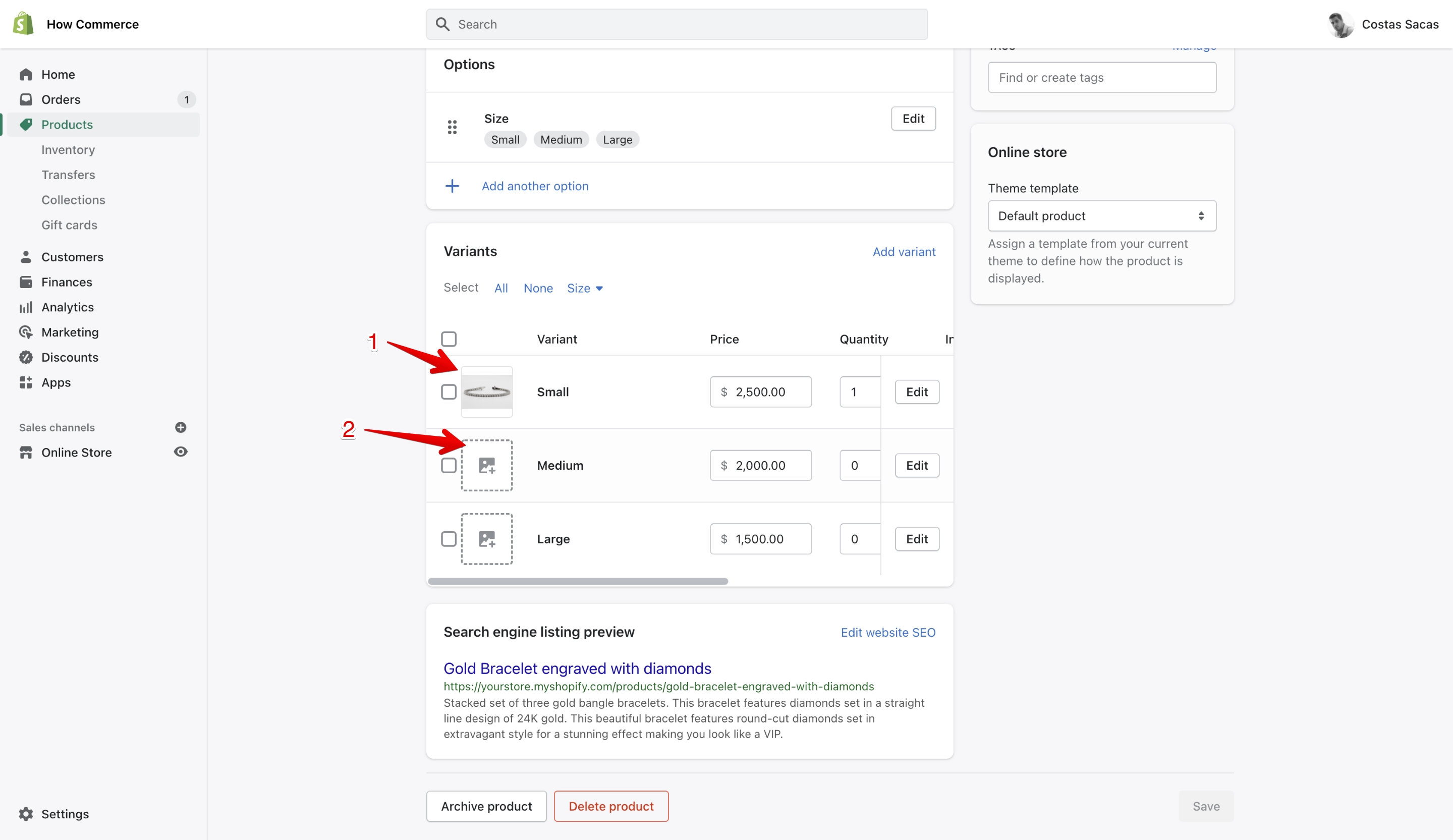Click the plus icon beside Add another option
This screenshot has width=1453, height=840.
pos(452,186)
